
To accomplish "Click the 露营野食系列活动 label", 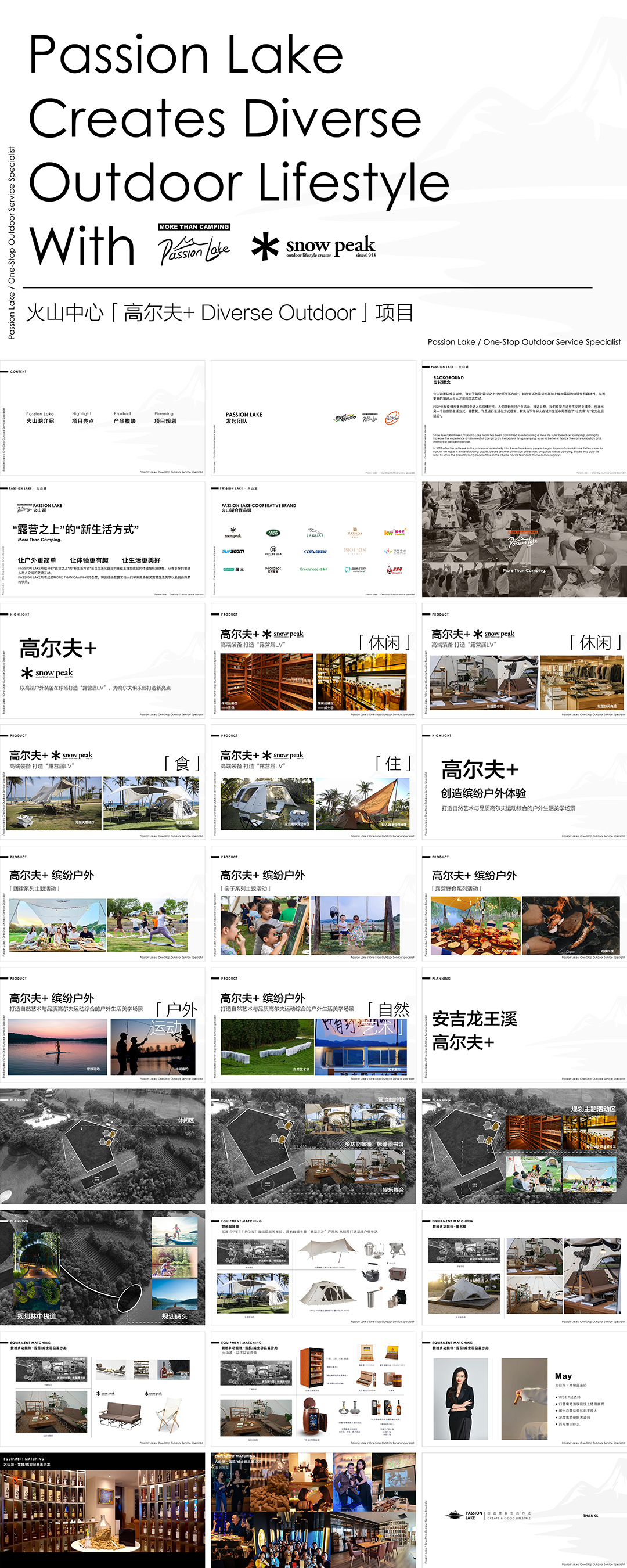I will [x=456, y=889].
